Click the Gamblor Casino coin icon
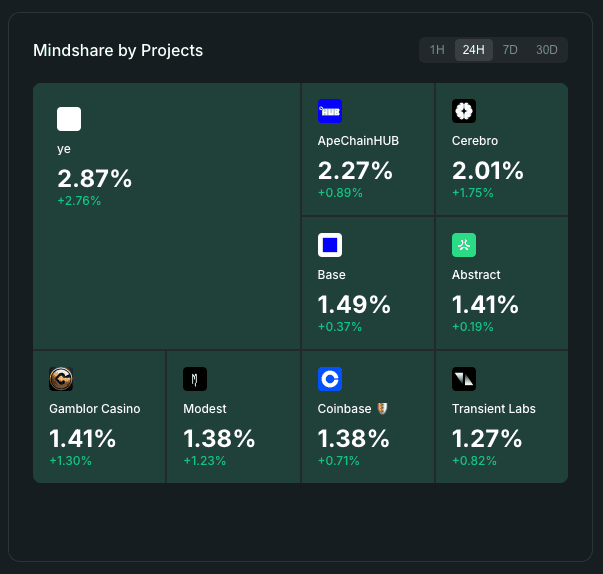The image size is (603, 574). [x=61, y=379]
